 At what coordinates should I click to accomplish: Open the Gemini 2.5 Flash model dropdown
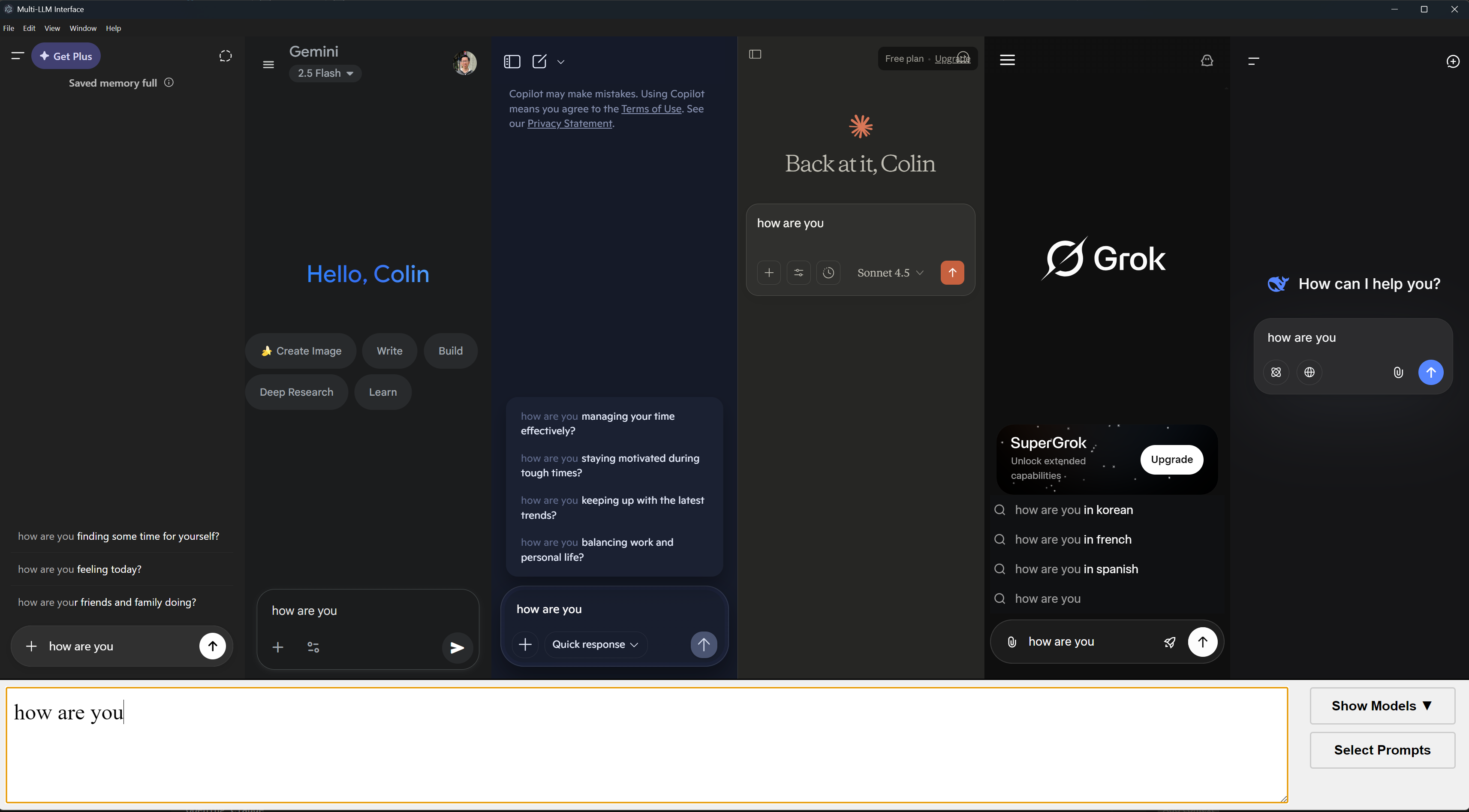point(325,73)
